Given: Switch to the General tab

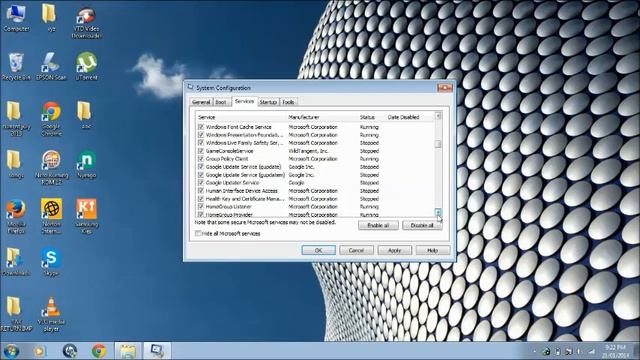Looking at the screenshot, I should tap(201, 102).
